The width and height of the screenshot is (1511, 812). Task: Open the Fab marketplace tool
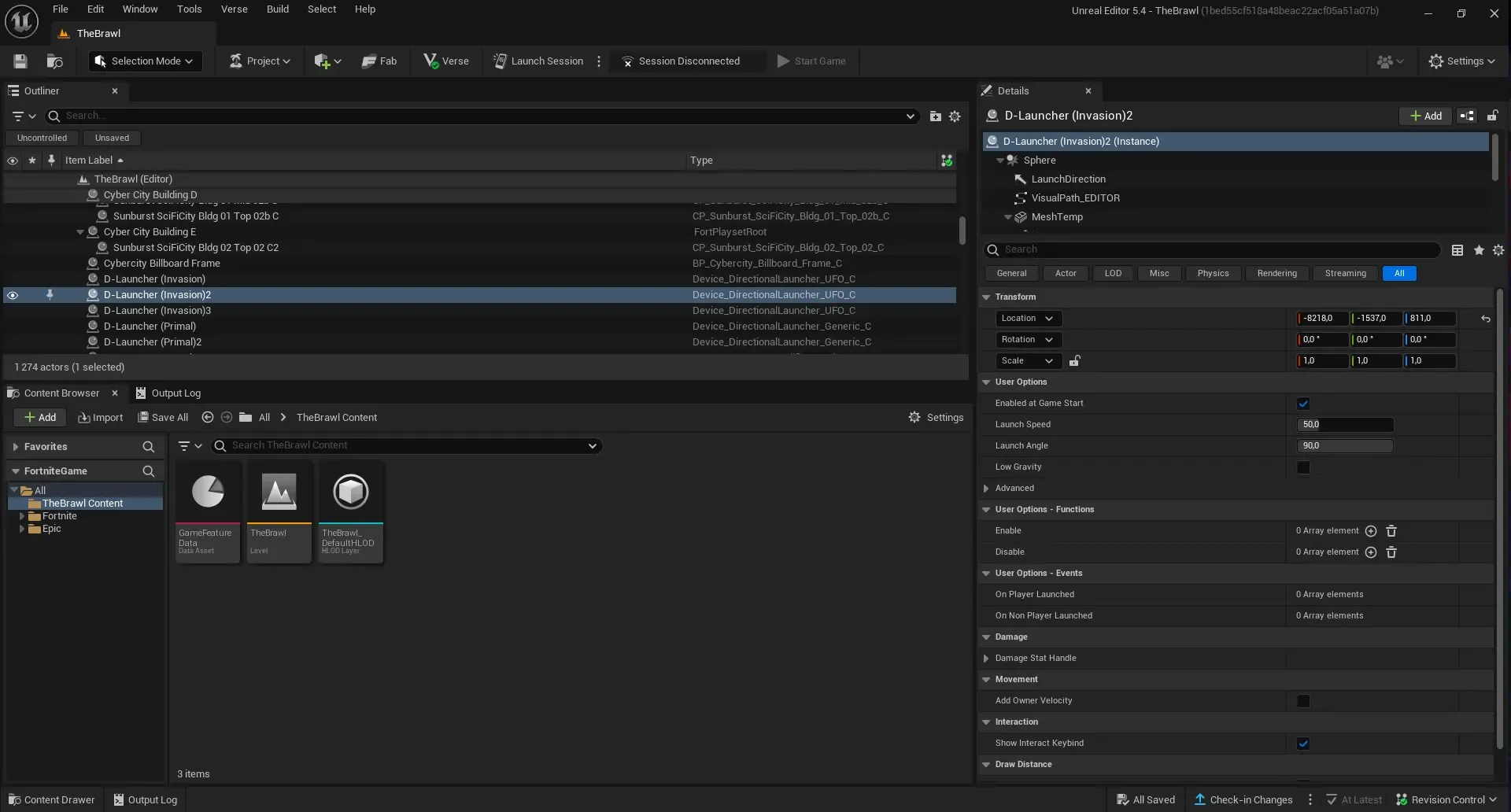pyautogui.click(x=379, y=61)
